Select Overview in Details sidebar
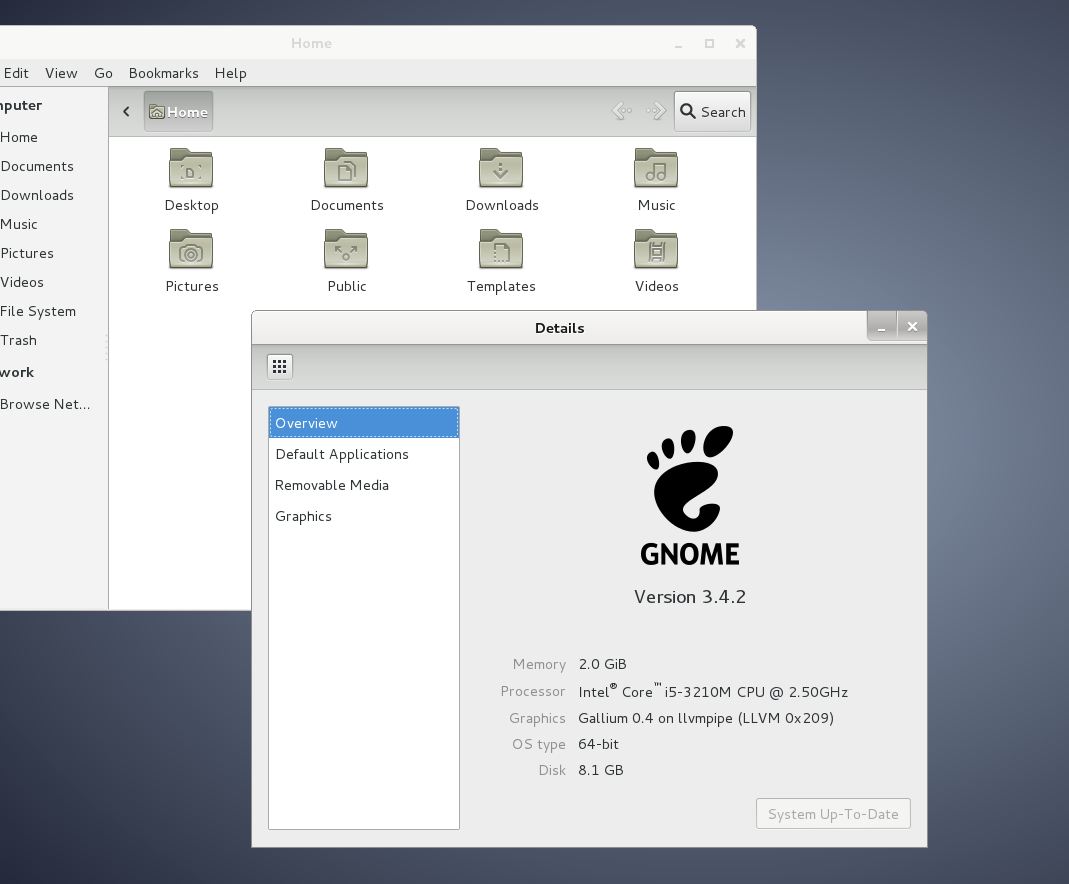 click(364, 423)
